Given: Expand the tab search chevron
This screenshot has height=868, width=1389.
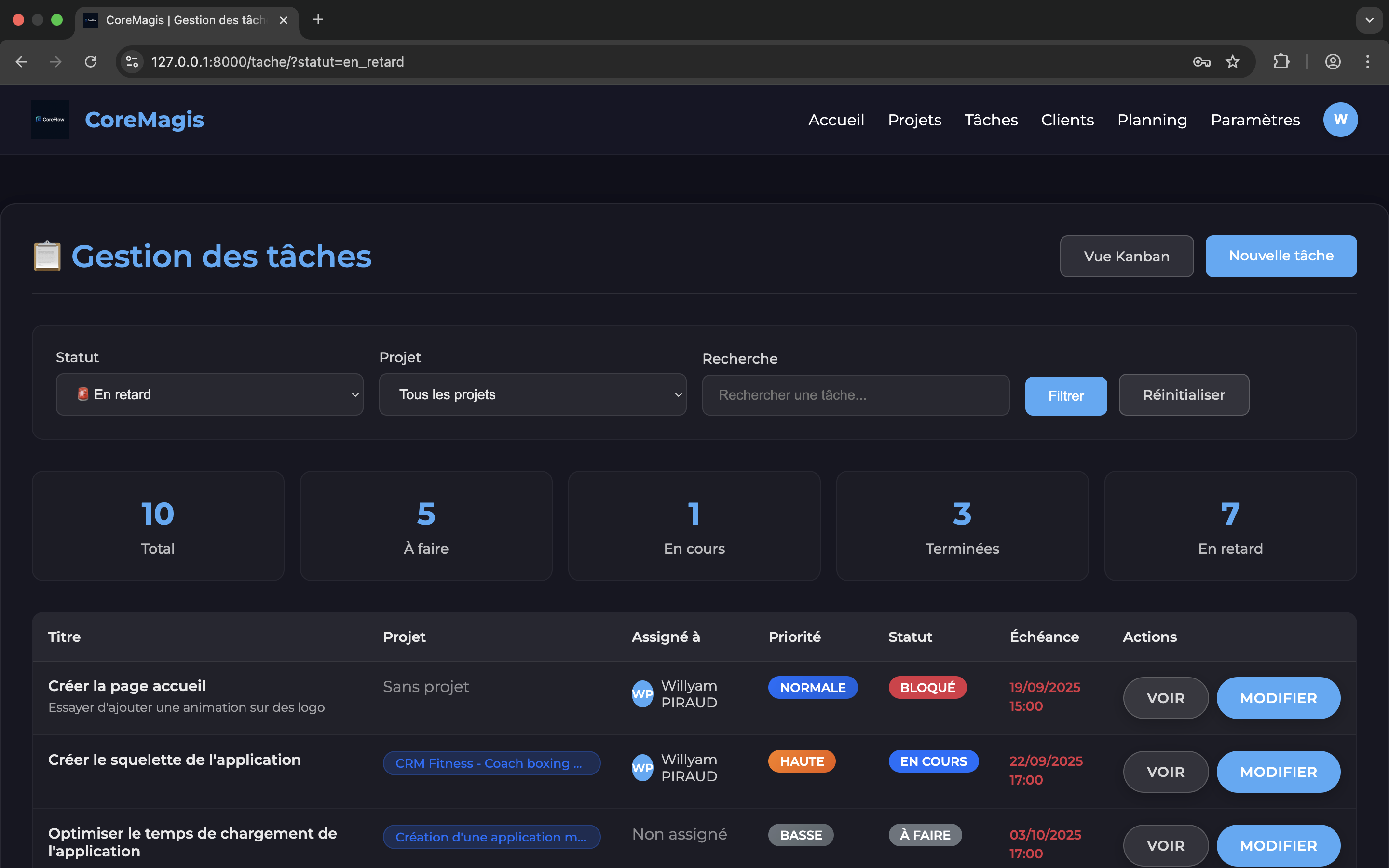Looking at the screenshot, I should (1370, 20).
